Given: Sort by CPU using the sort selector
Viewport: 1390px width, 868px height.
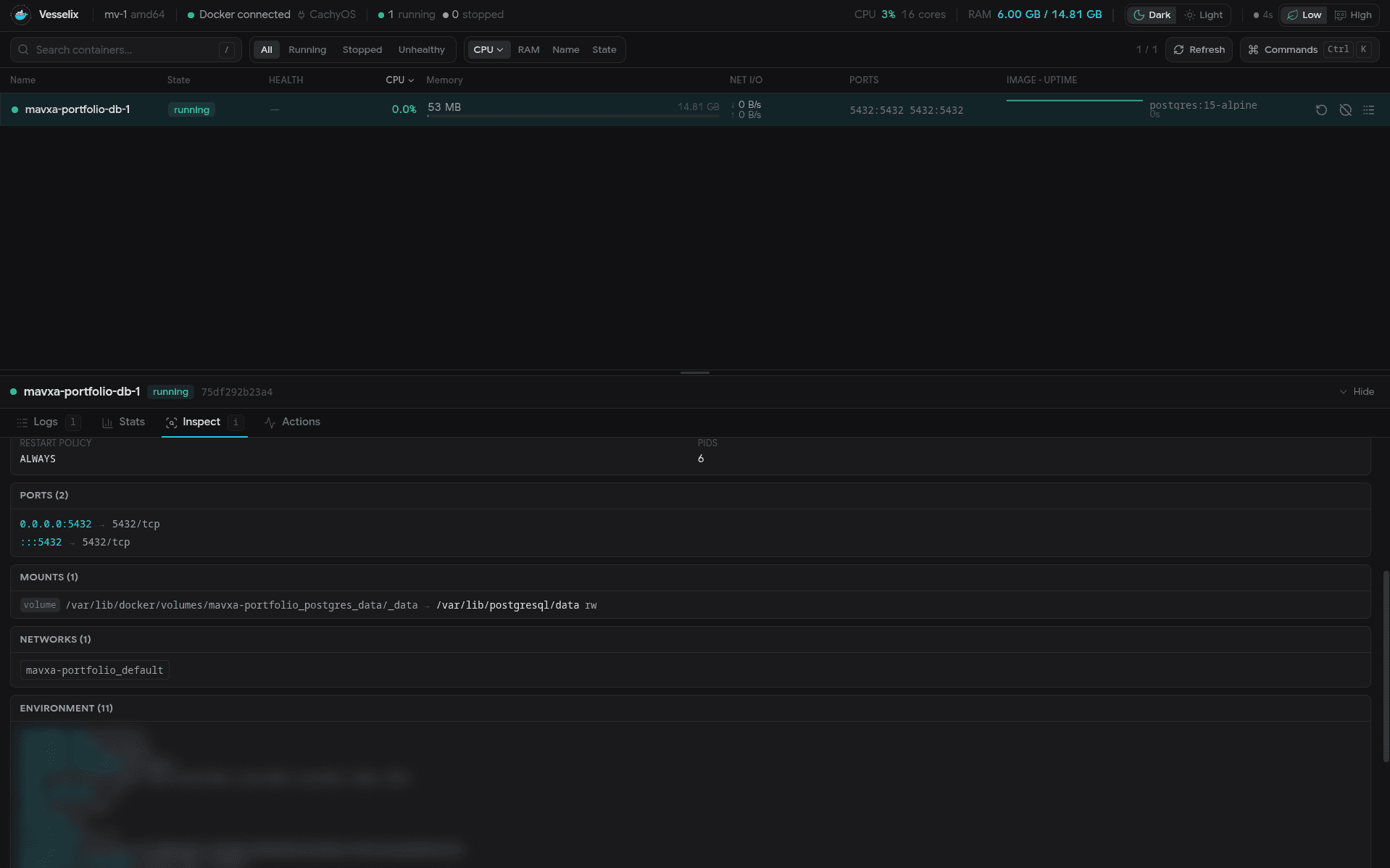Looking at the screenshot, I should [x=488, y=50].
